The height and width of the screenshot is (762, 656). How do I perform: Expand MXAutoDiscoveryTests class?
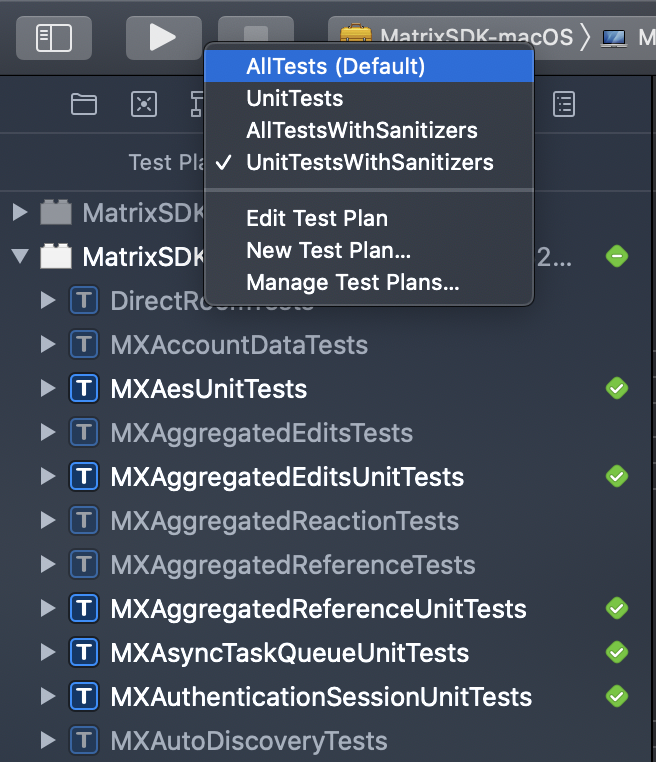[x=48, y=740]
